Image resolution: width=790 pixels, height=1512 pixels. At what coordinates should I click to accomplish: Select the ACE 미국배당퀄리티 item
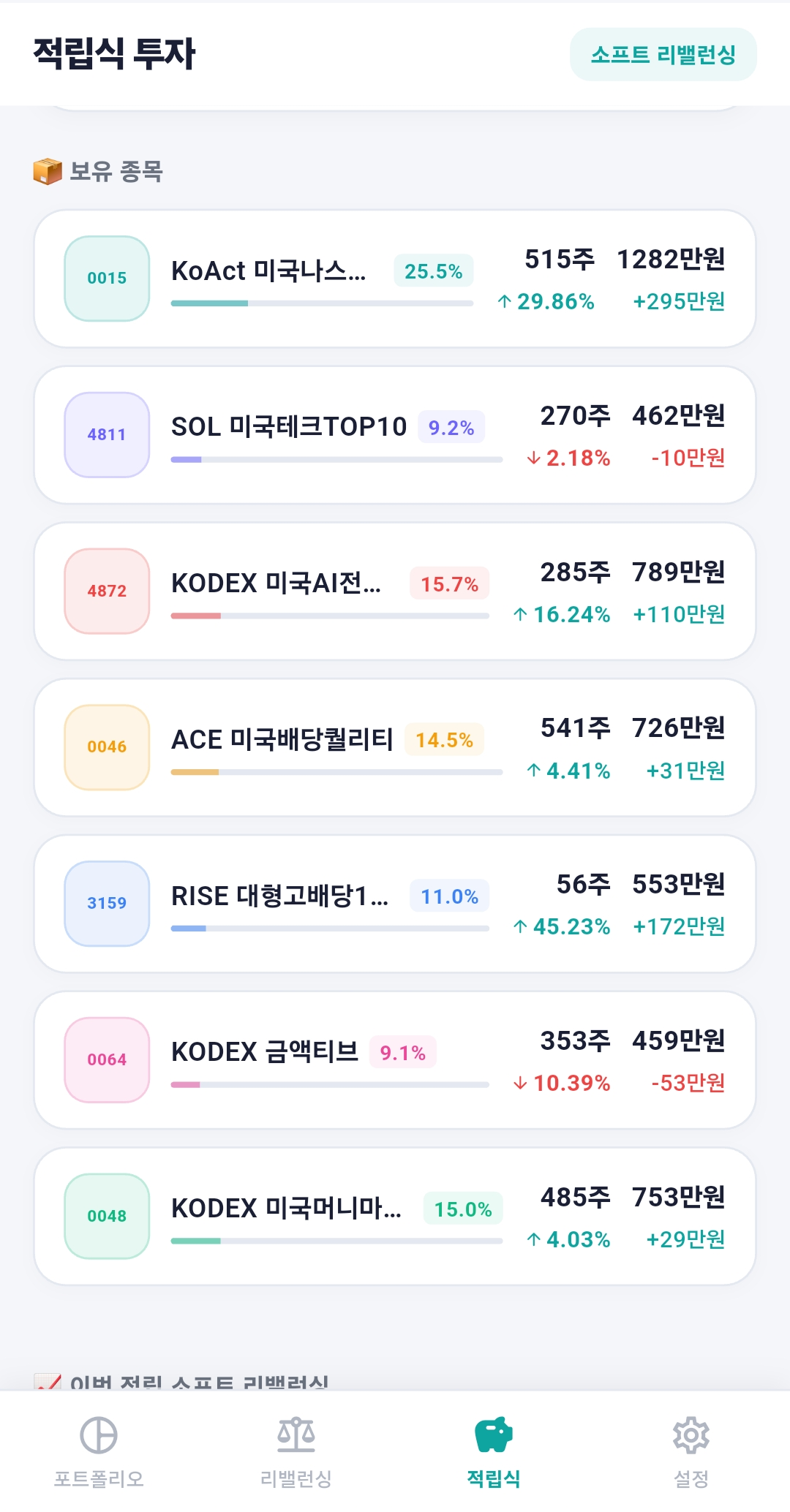pyautogui.click(x=395, y=748)
